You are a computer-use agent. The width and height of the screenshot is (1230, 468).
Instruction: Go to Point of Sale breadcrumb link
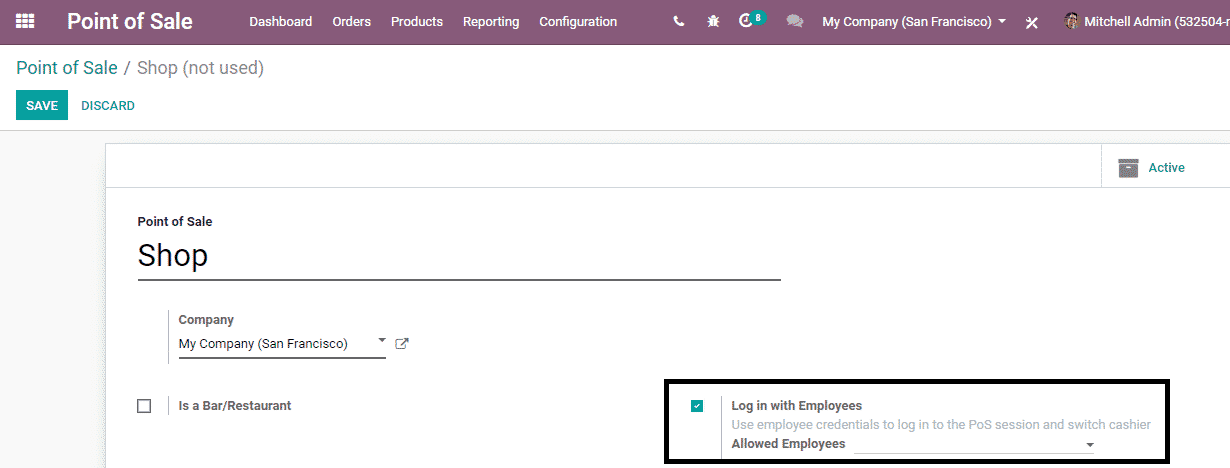(66, 68)
